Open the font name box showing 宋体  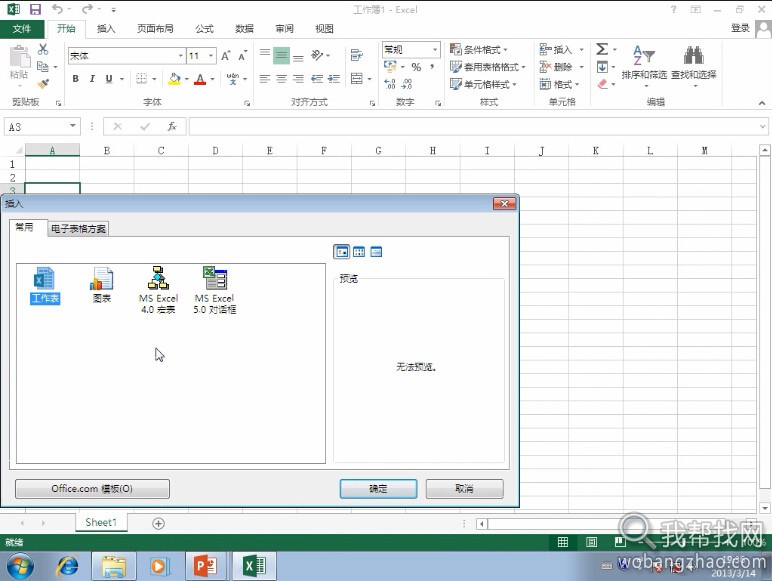[x=126, y=56]
